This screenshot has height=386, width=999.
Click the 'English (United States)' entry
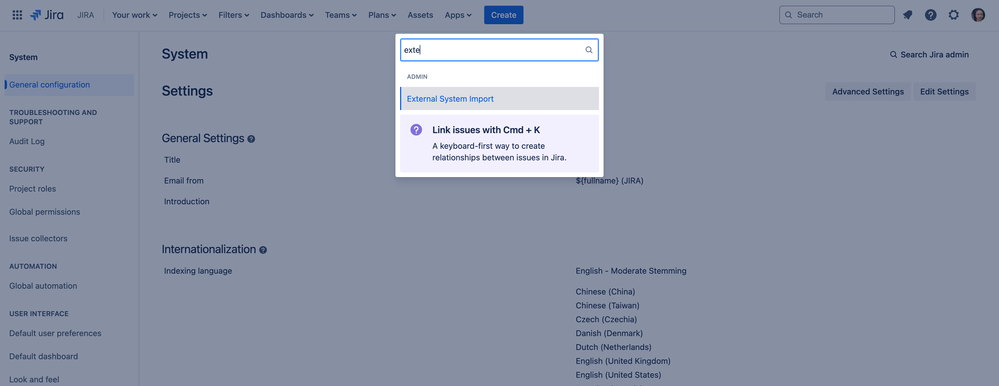click(618, 375)
